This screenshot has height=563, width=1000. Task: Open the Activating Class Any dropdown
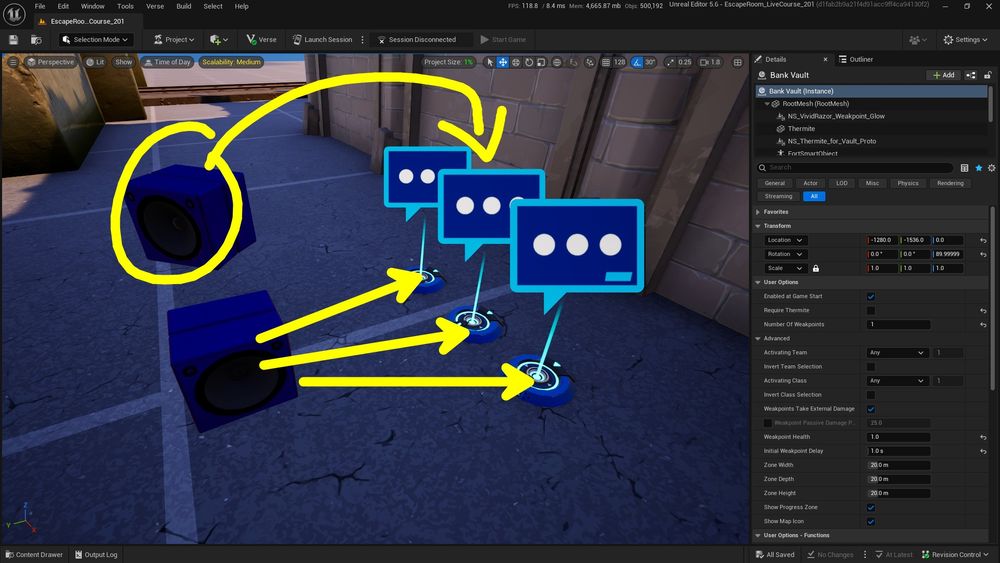click(x=896, y=381)
